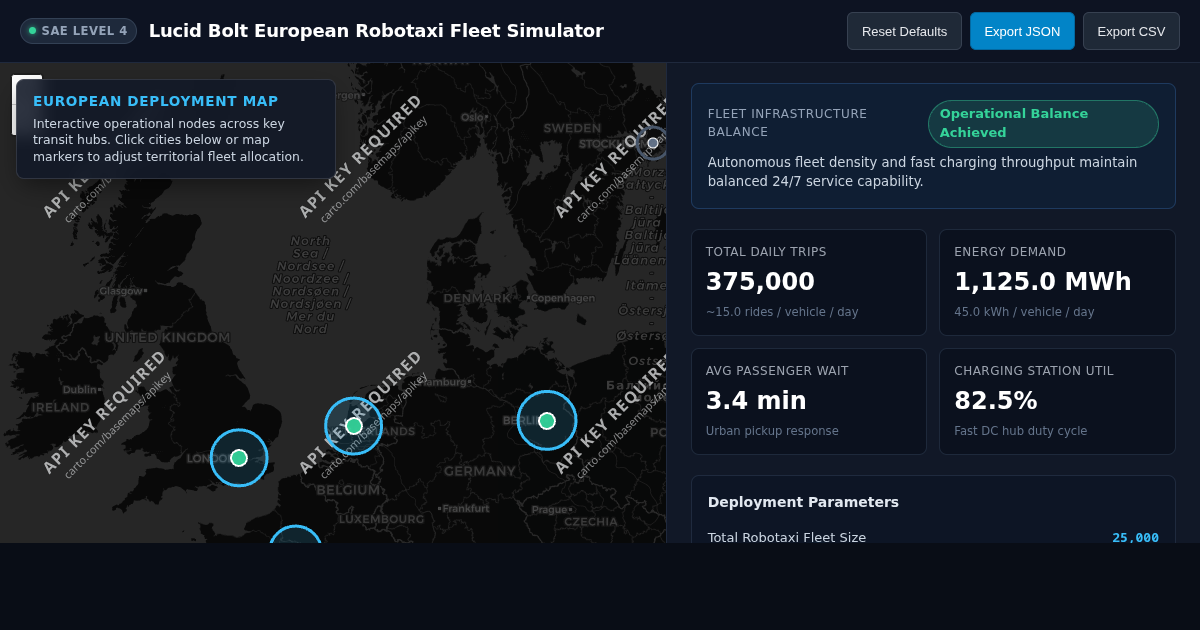Click the Fleet Infrastructure Balance label
The image size is (1200, 630).
click(x=788, y=123)
